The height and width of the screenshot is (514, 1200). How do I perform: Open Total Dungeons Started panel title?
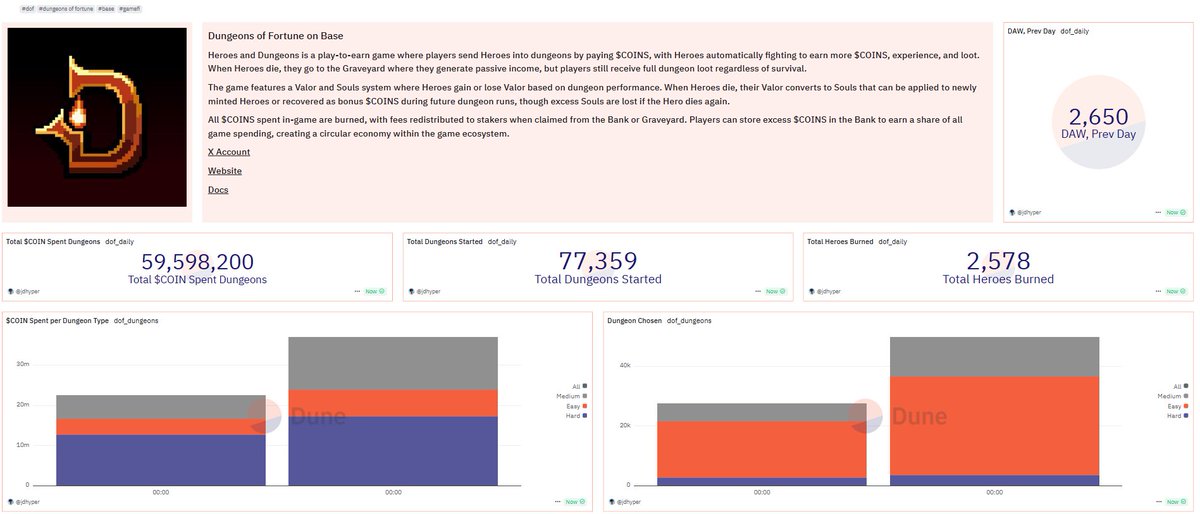pos(444,241)
